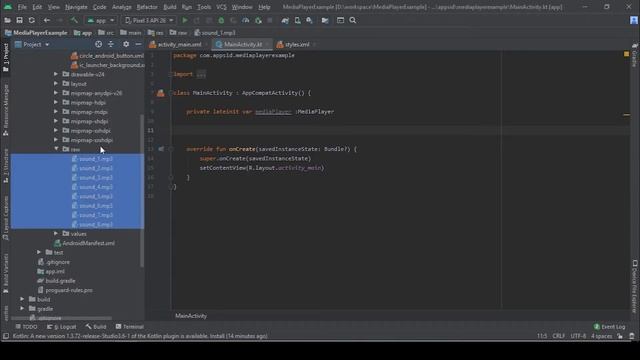This screenshot has width=640, height=360.
Task: Build the project with the hammer icon
Action: (x=74, y=20)
